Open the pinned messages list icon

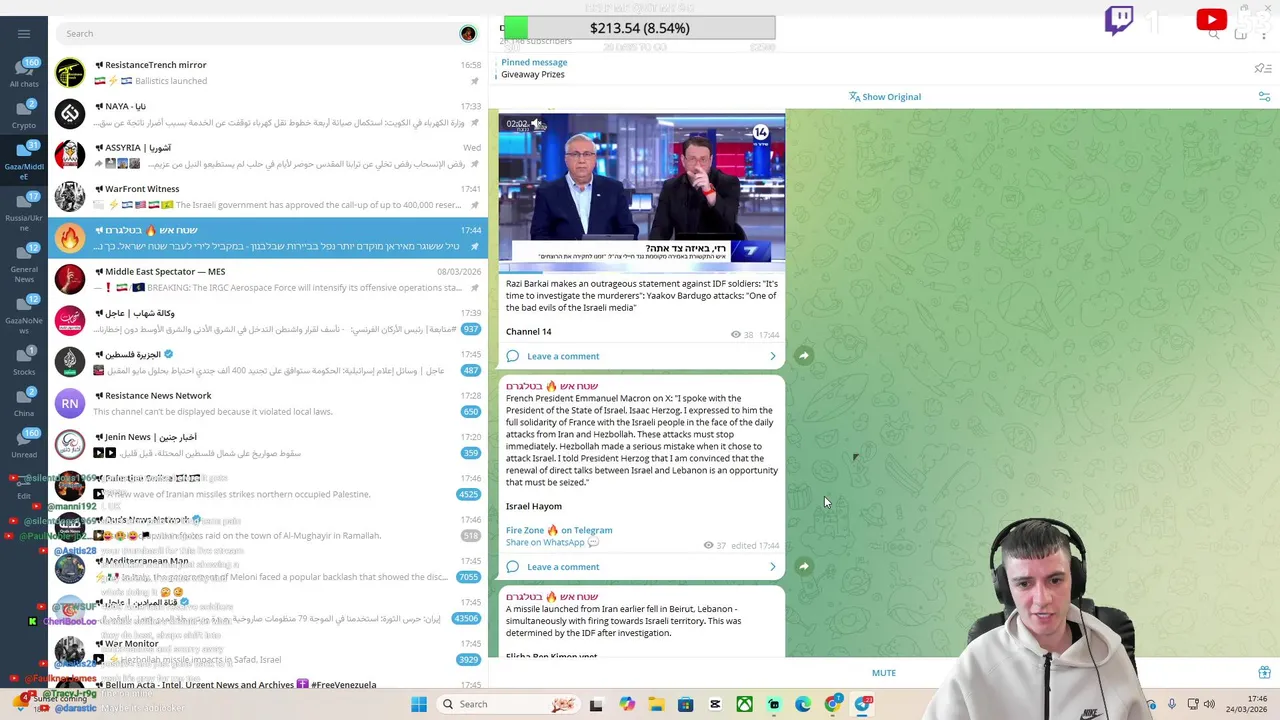click(1263, 68)
